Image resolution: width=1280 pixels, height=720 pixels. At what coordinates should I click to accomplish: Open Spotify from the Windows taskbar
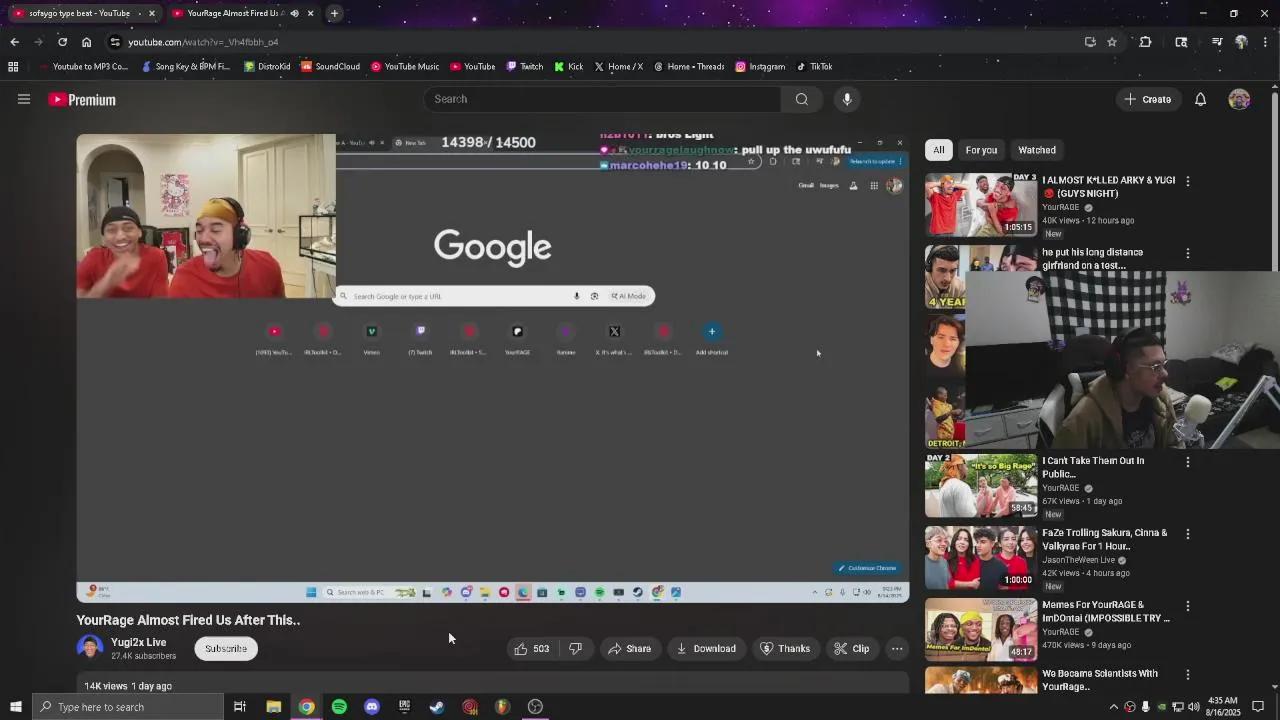(339, 707)
